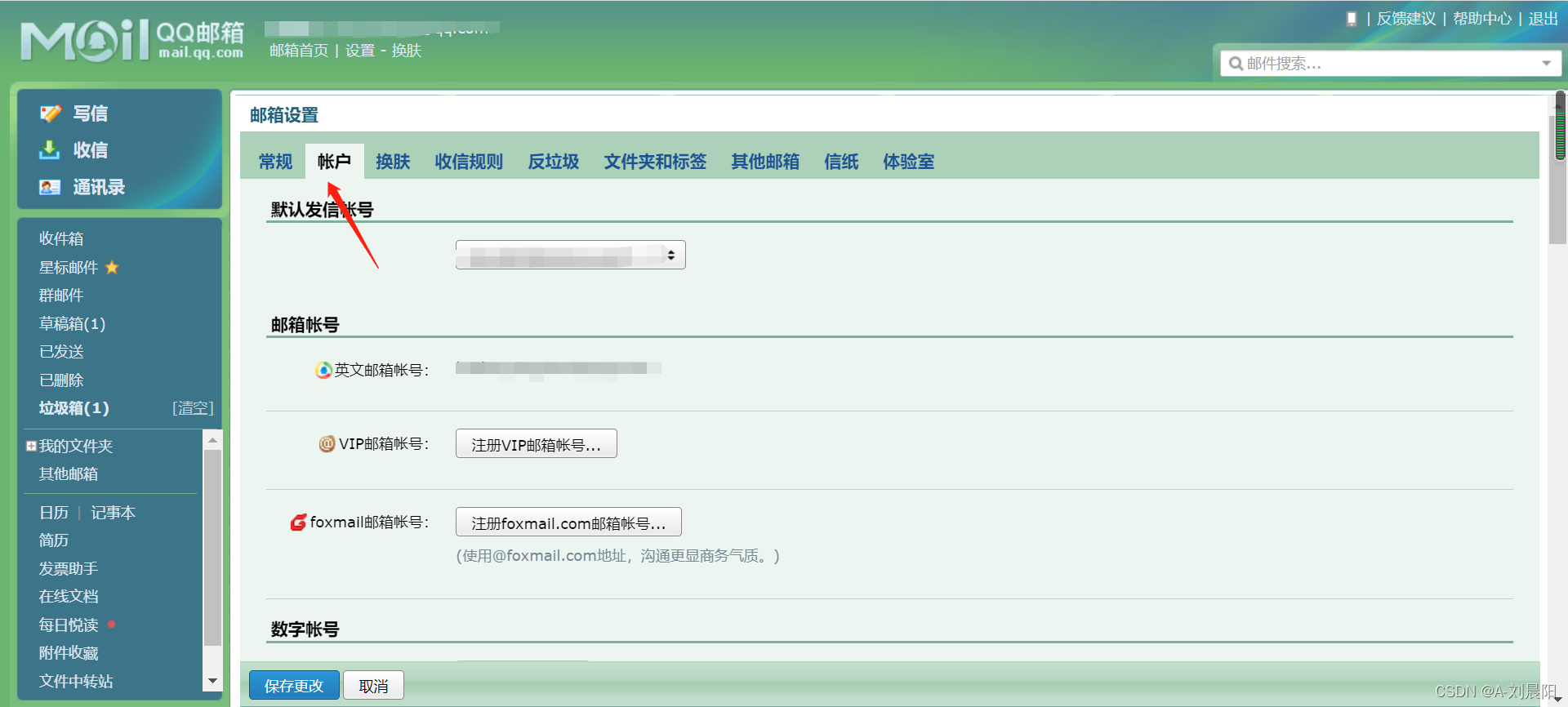Viewport: 1568px width, 707px height.
Task: Switch to the 反垃圾 settings tab
Action: tap(553, 162)
